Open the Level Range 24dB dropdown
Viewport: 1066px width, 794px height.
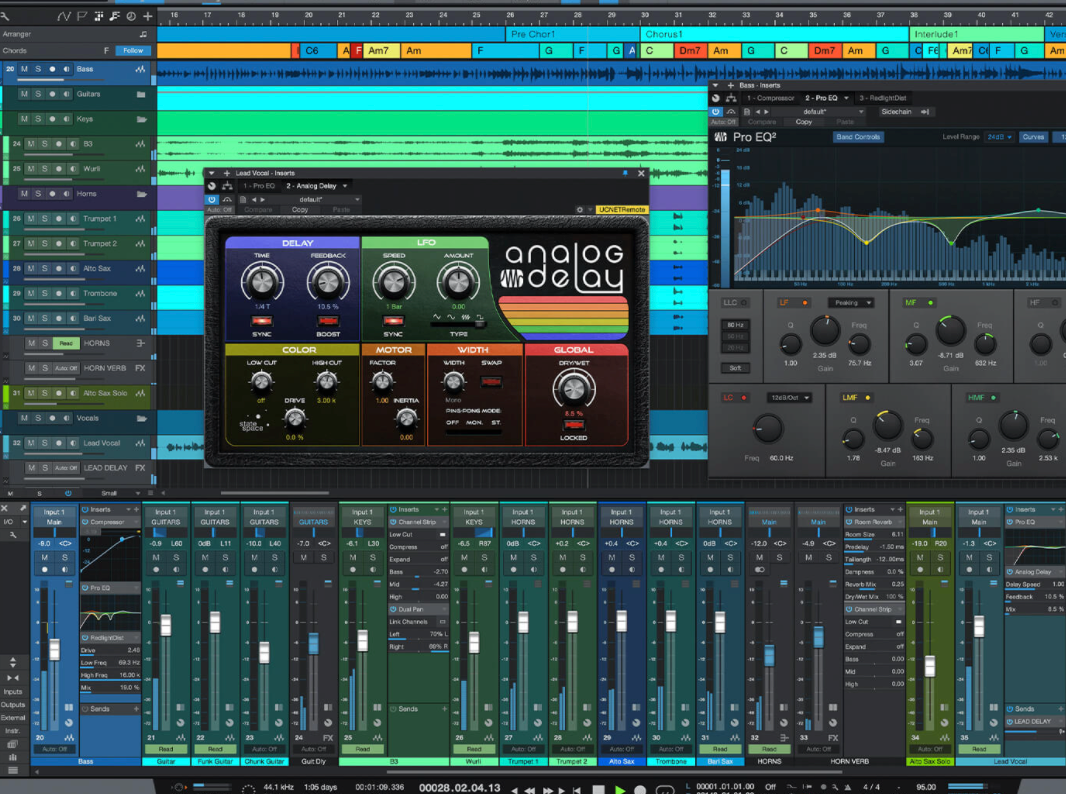tap(999, 137)
